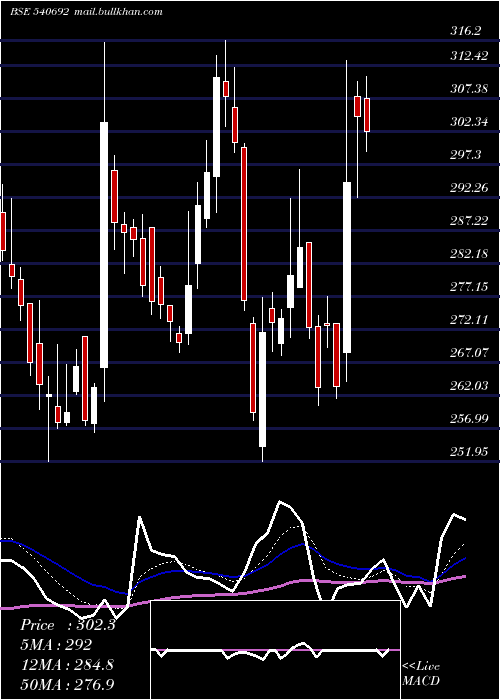Click the Price : 302.3 readout
Viewport: 500px width, 700px height.
(68, 625)
